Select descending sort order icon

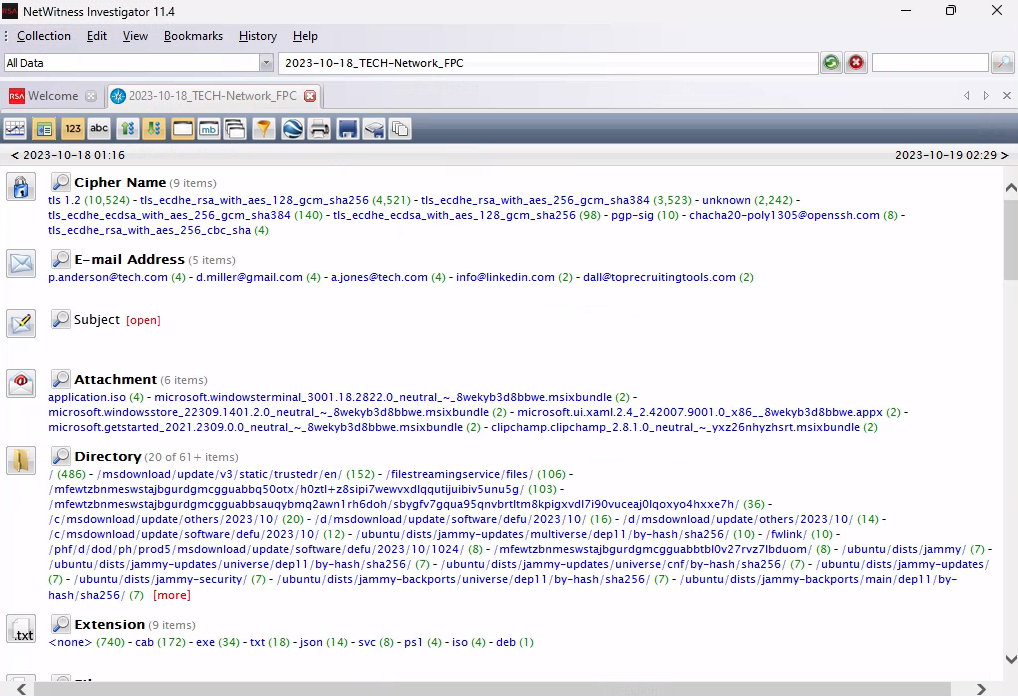tap(154, 129)
